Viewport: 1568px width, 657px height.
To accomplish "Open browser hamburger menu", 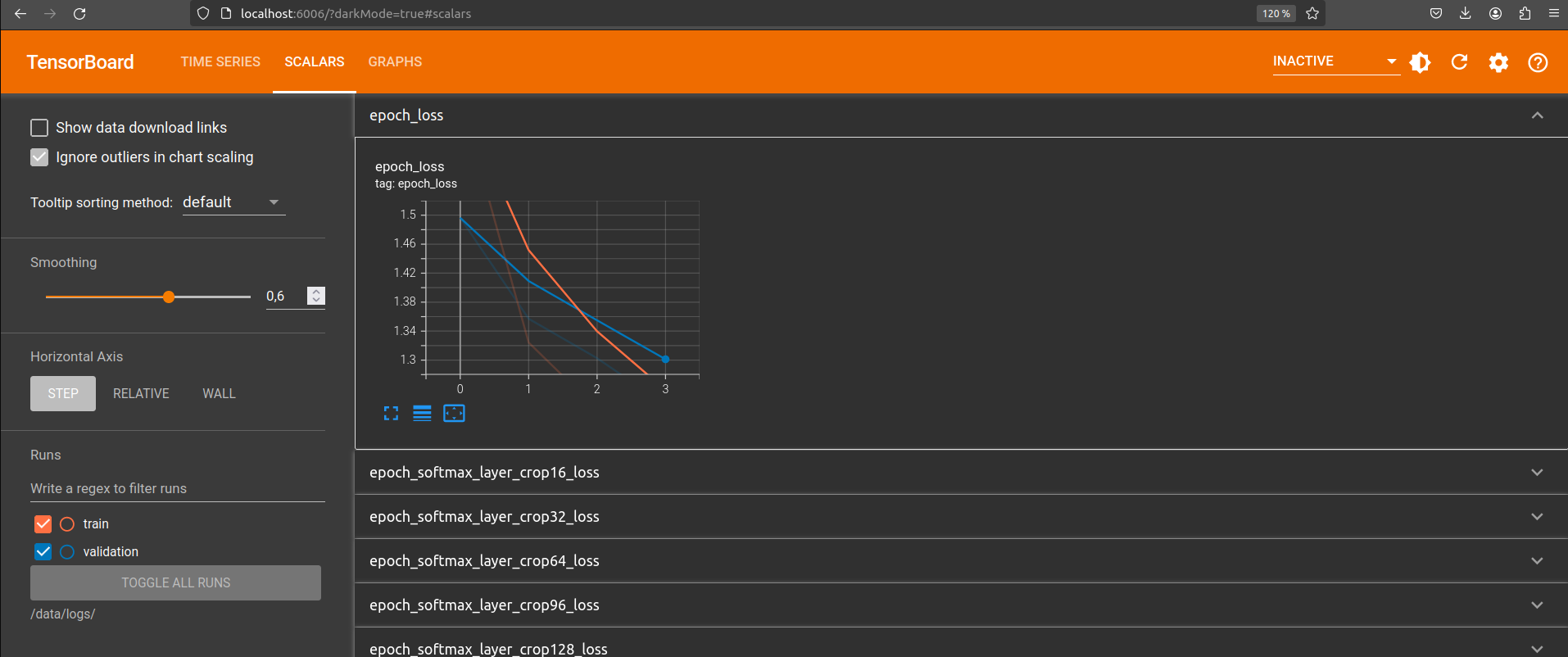I will pos(1553,13).
